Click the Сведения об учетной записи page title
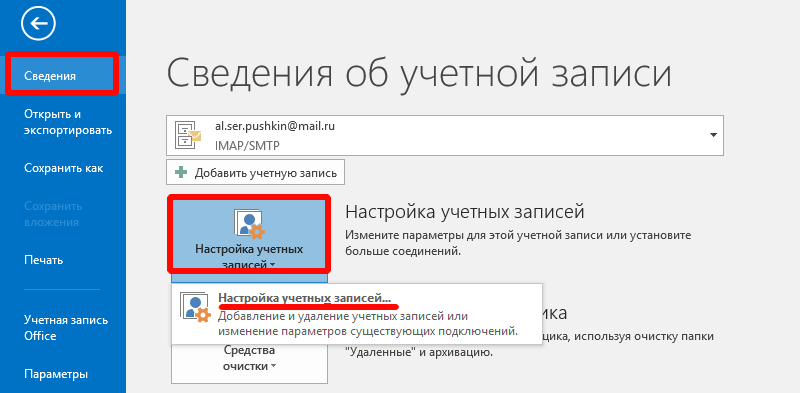800x393 pixels. tap(419, 75)
